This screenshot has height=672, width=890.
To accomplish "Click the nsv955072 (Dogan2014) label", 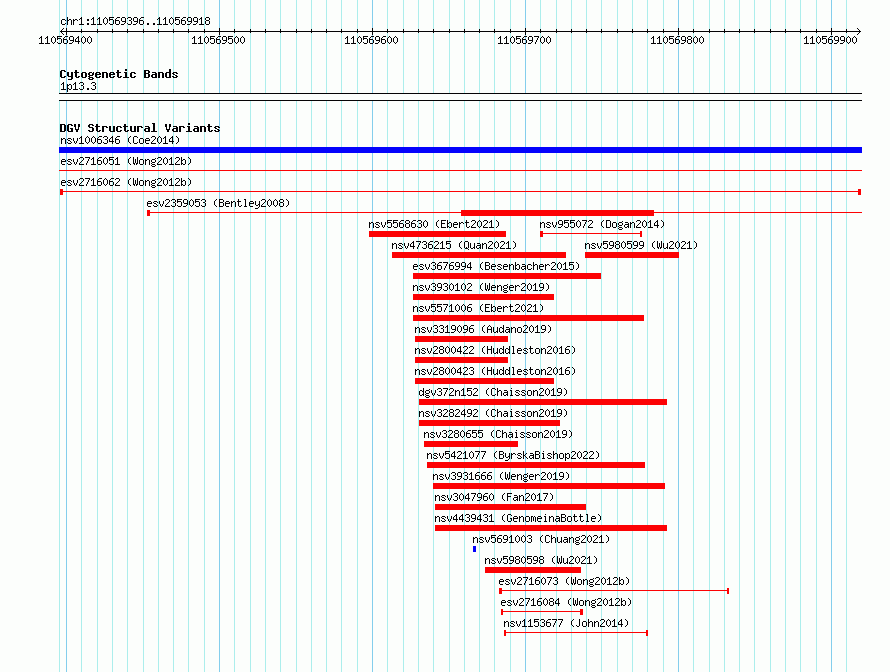I will [x=602, y=224].
